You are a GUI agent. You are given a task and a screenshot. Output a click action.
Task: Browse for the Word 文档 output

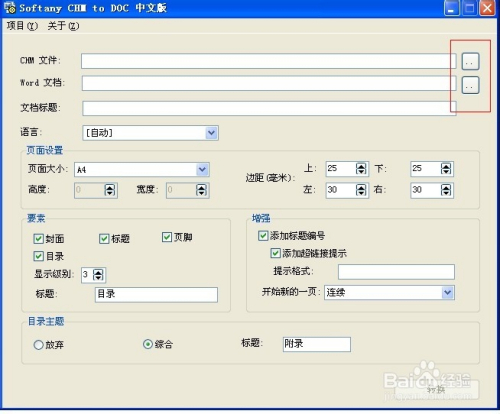click(x=470, y=85)
